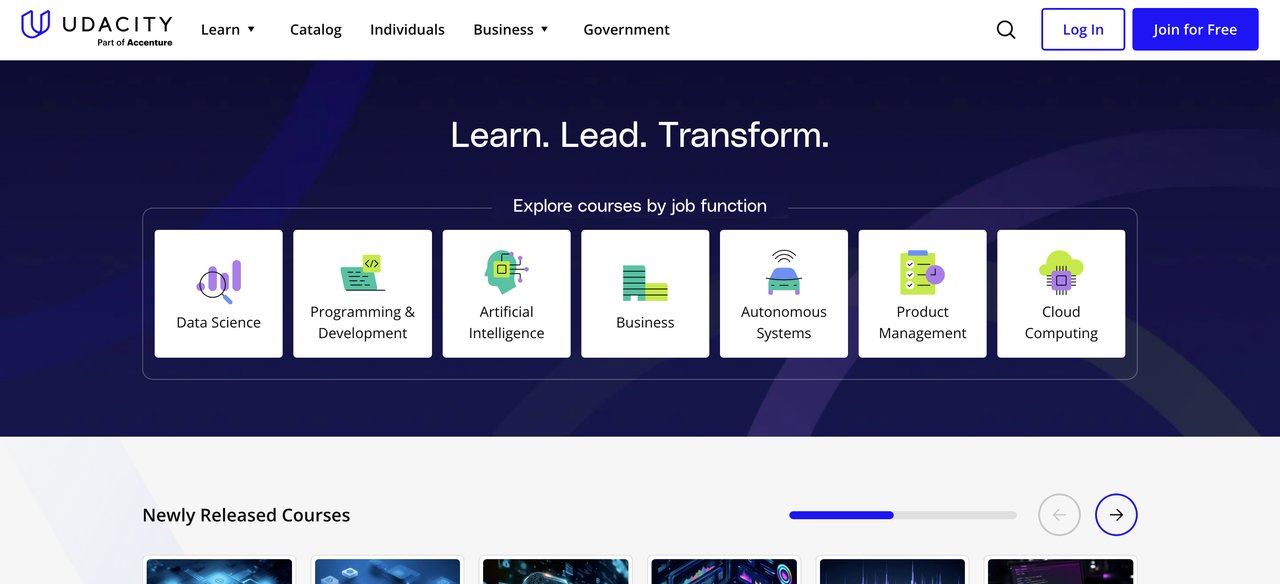Click the Artificial Intelligence card text
This screenshot has height=584, width=1280.
[x=506, y=322]
